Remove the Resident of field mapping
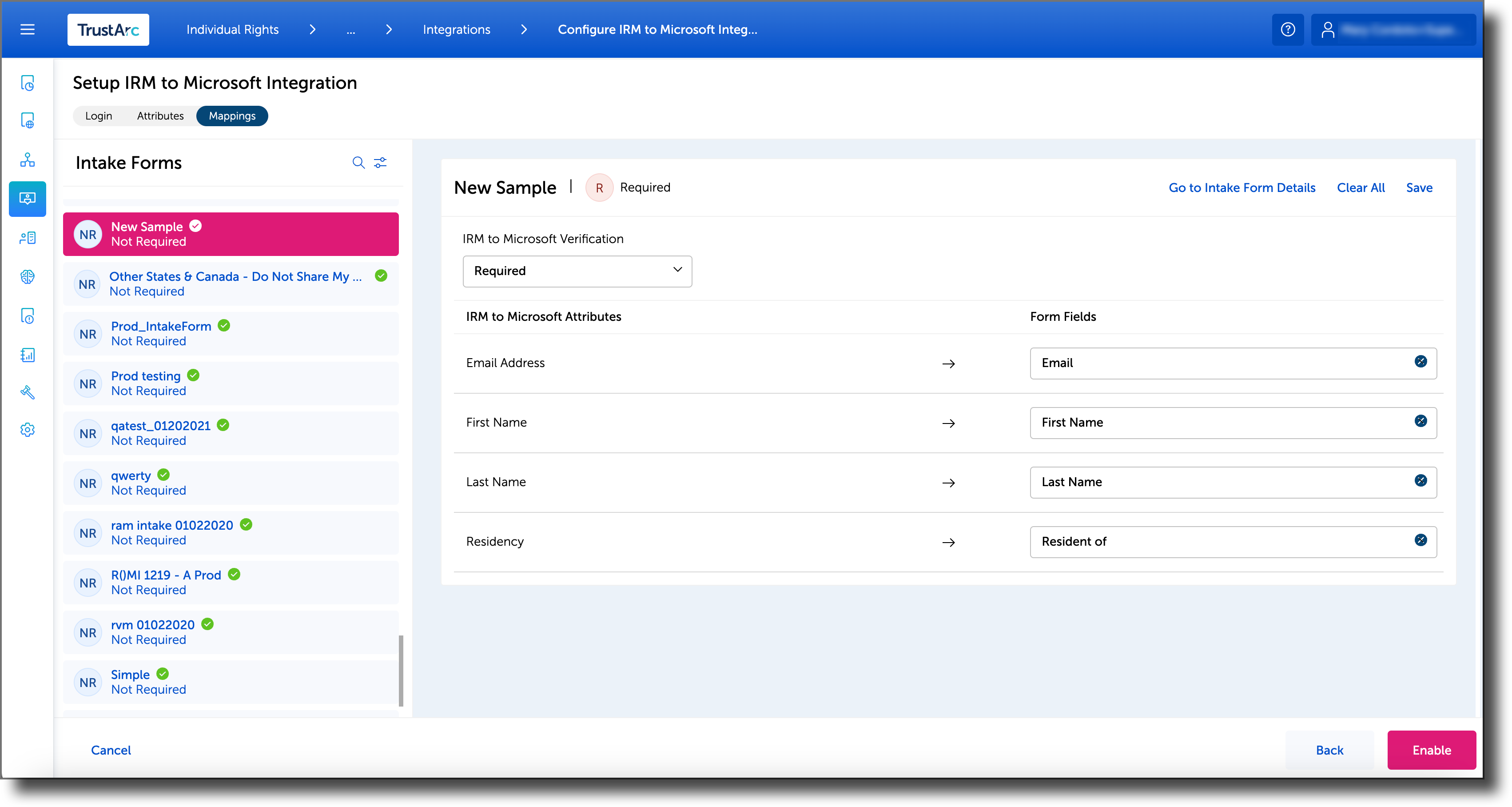Viewport: 1512px width, 807px height. pyautogui.click(x=1420, y=540)
